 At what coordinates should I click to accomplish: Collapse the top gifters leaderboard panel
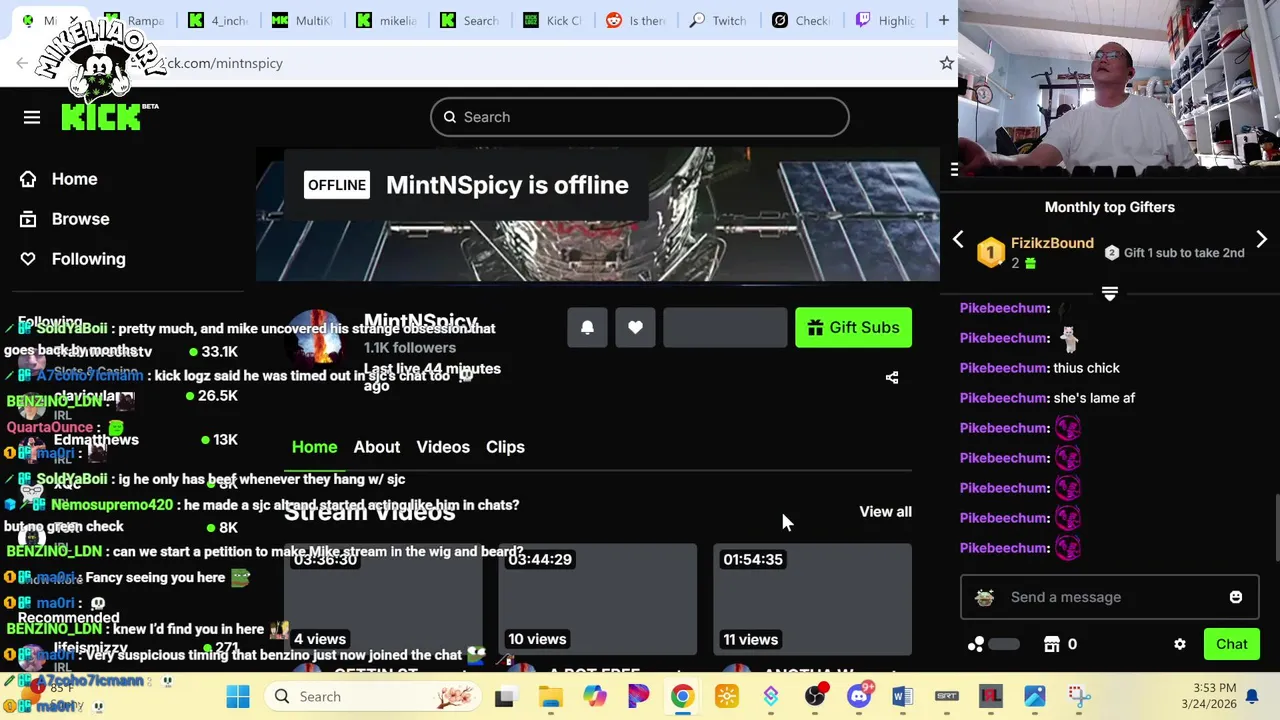point(1109,293)
